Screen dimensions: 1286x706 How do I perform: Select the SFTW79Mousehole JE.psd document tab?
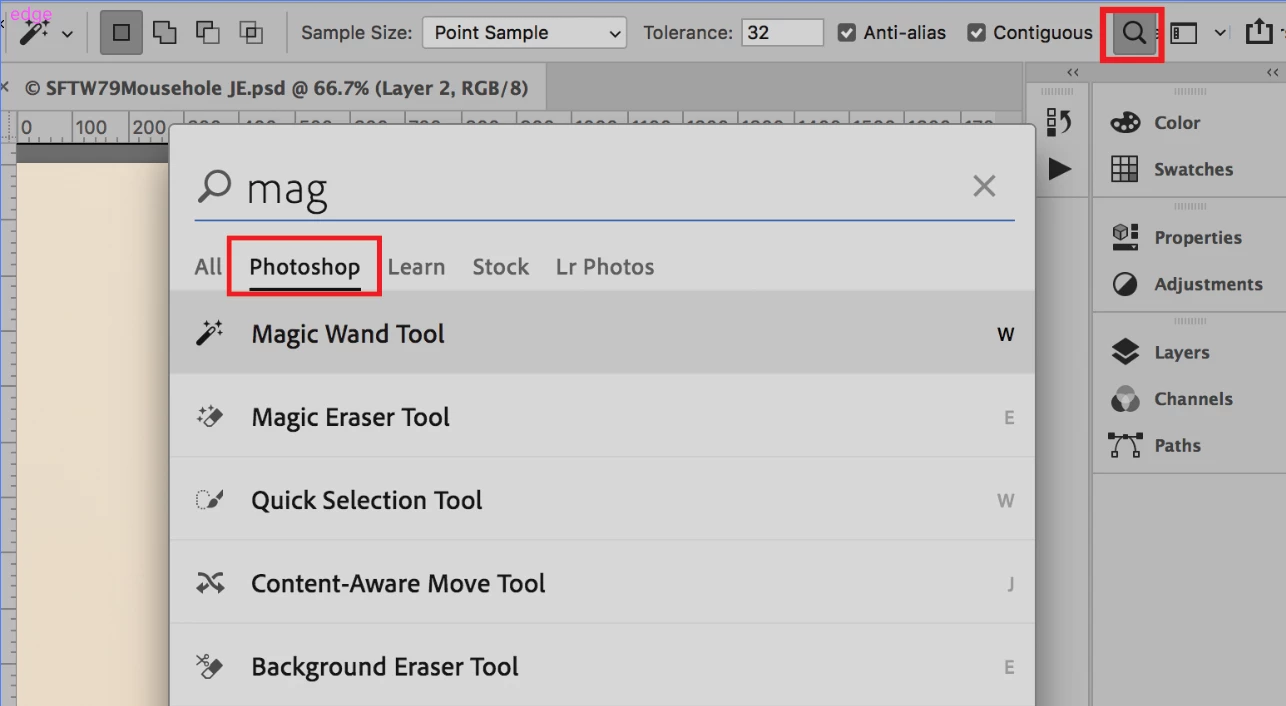click(276, 88)
